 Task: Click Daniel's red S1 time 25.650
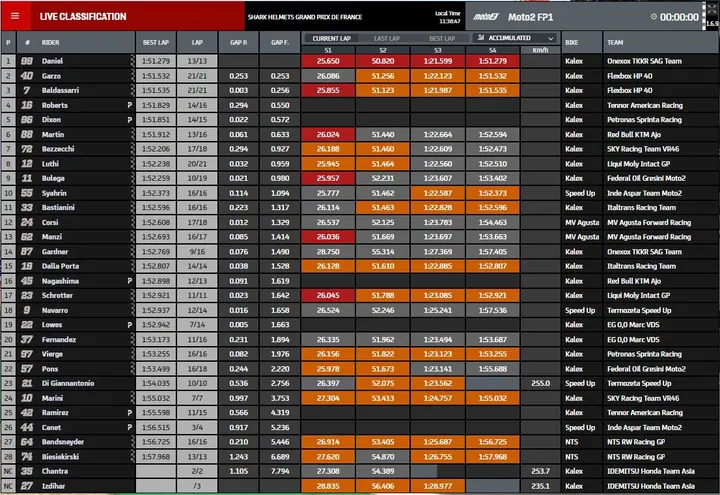328,61
